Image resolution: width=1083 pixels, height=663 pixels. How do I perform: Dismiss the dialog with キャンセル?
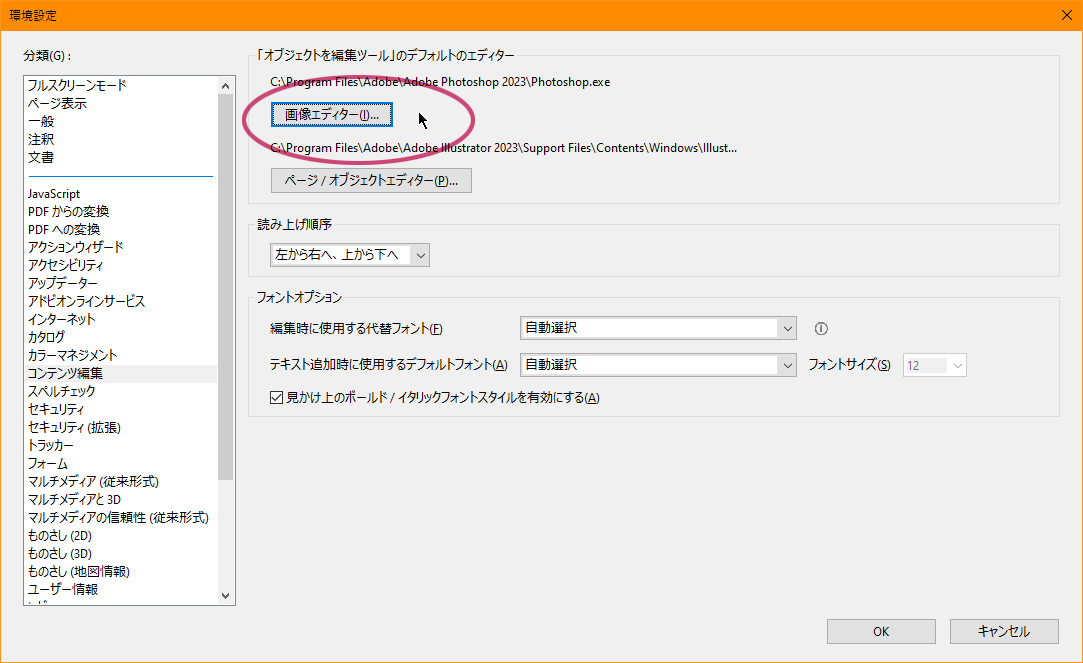(x=1003, y=631)
